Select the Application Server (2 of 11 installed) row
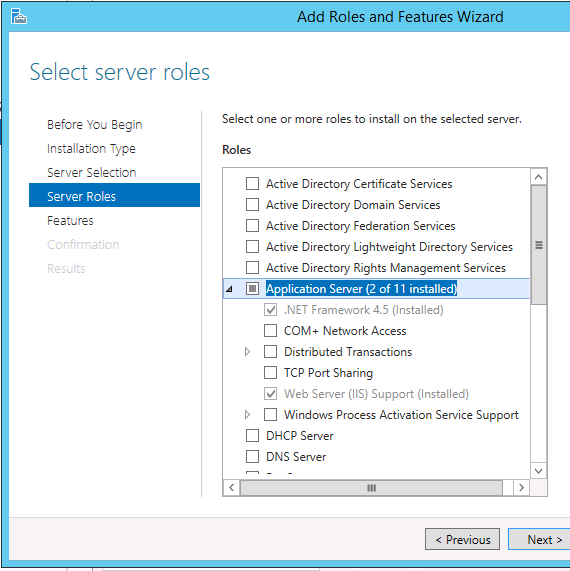Screen dimensions: 570x571 376,288
